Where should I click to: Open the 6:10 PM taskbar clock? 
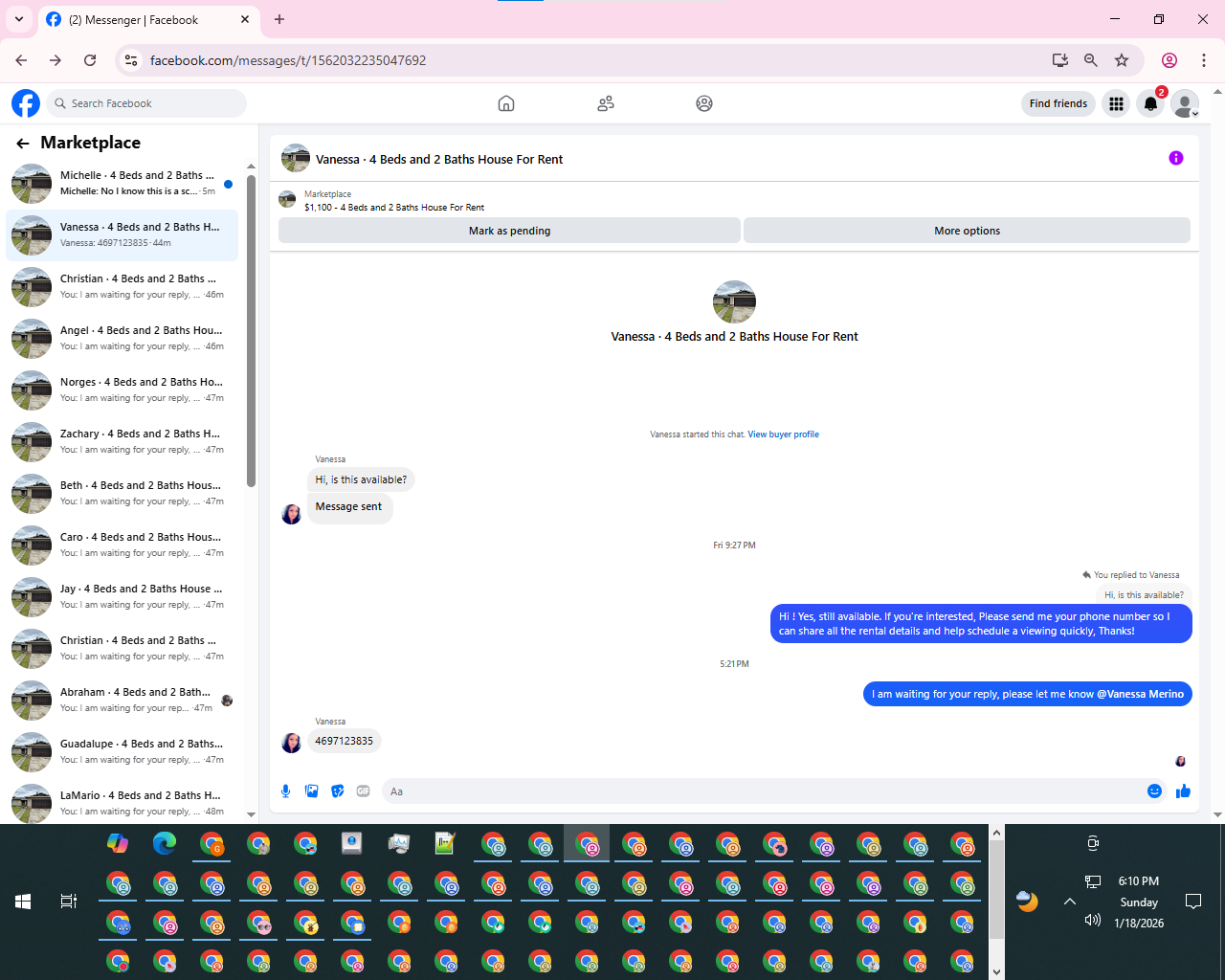coord(1139,881)
